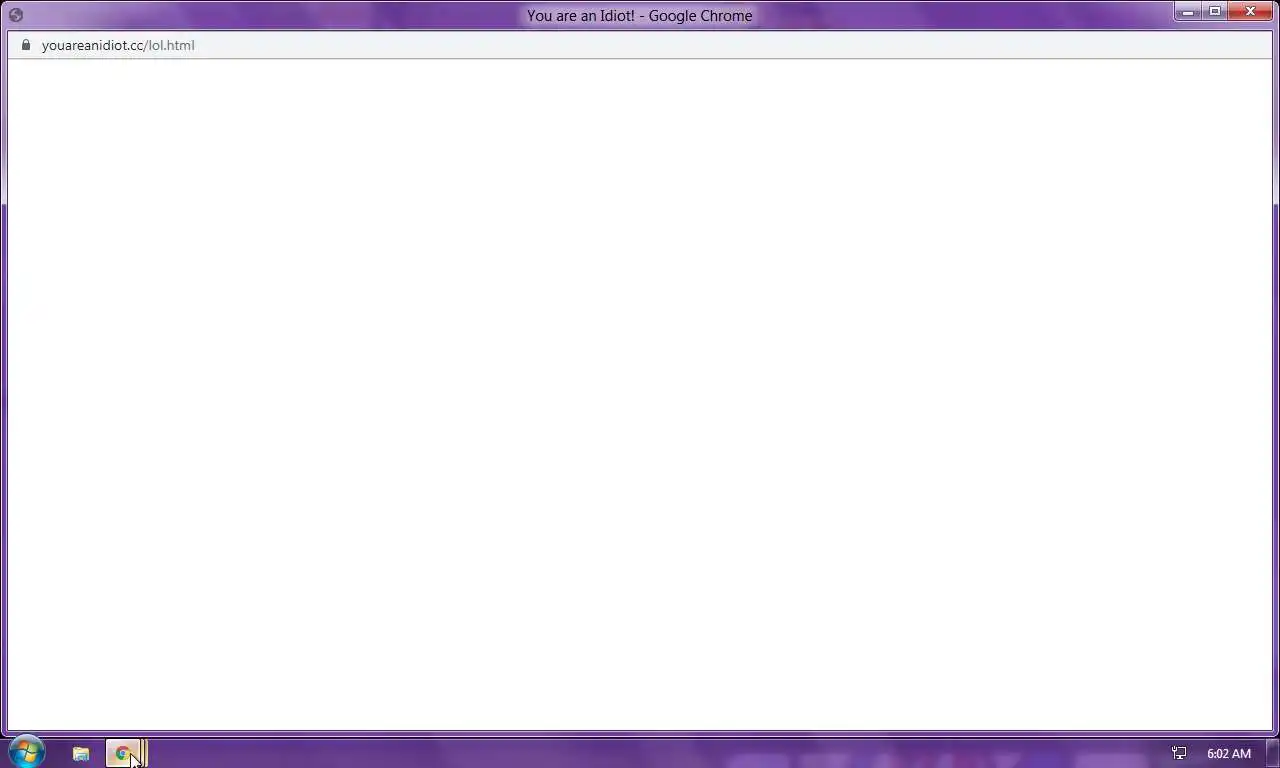Image resolution: width=1280 pixels, height=768 pixels.
Task: Click the 6:02 AM taskbar clock
Action: click(1229, 753)
